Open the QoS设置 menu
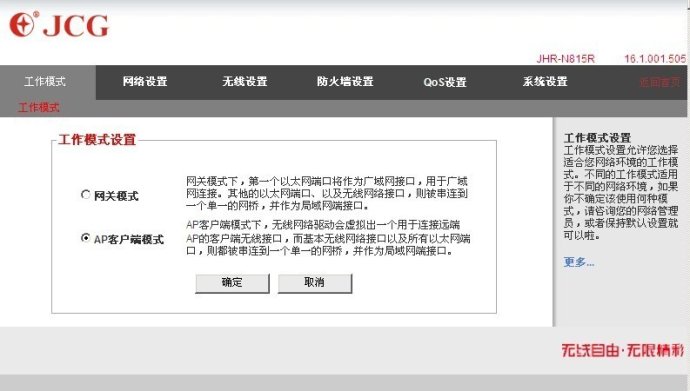Image resolution: width=690 pixels, height=391 pixels. 445,82
